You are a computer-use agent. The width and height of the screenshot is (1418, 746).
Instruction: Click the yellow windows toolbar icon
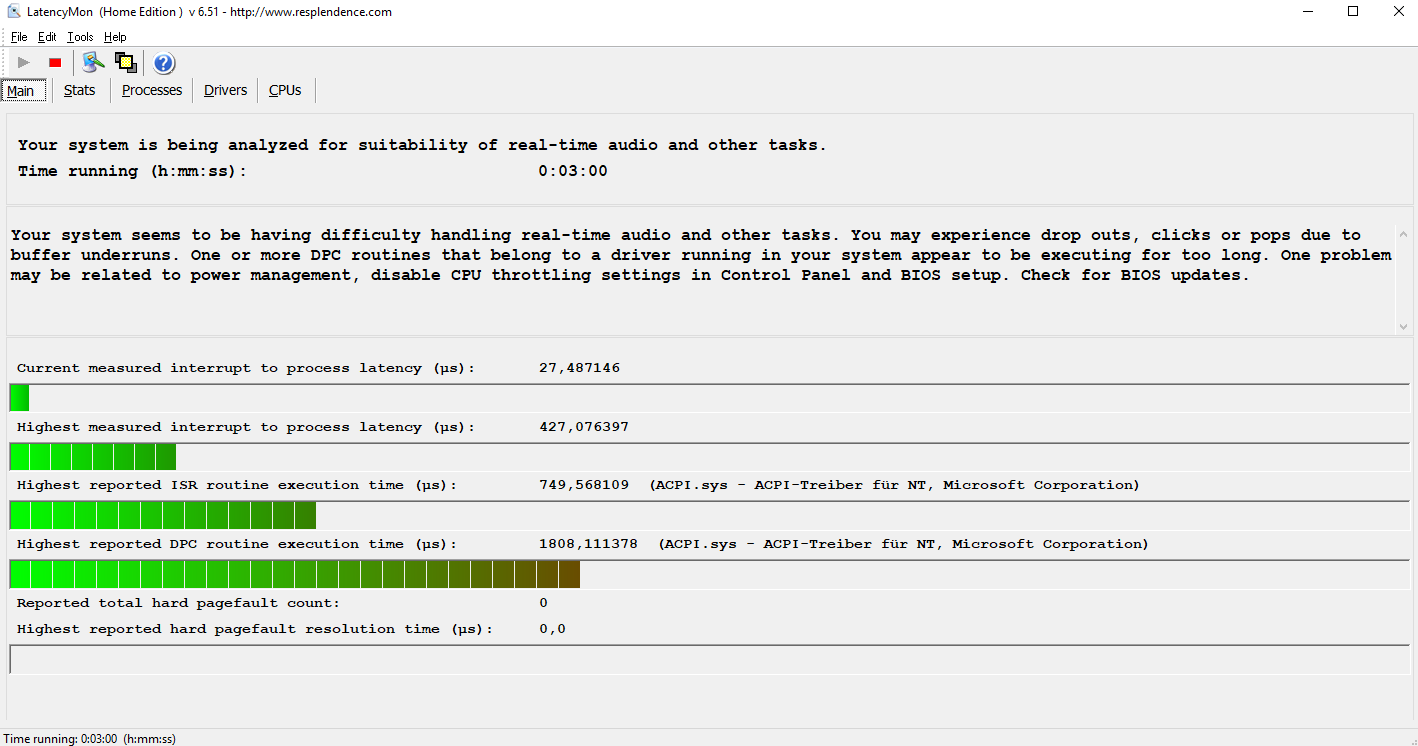[125, 63]
